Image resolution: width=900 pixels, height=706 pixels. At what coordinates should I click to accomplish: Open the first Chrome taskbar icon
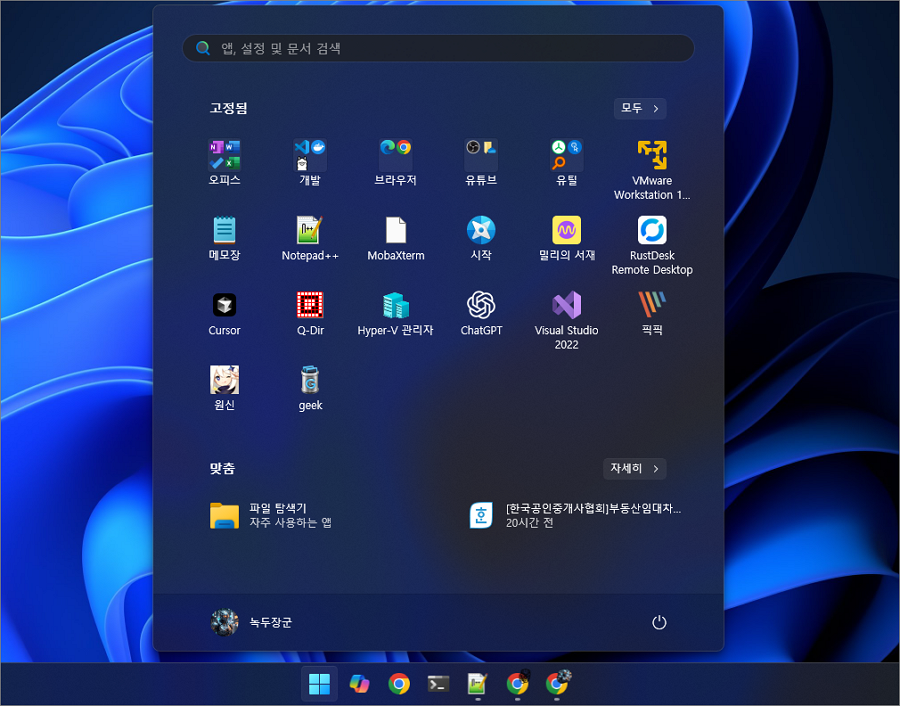pyautogui.click(x=399, y=684)
